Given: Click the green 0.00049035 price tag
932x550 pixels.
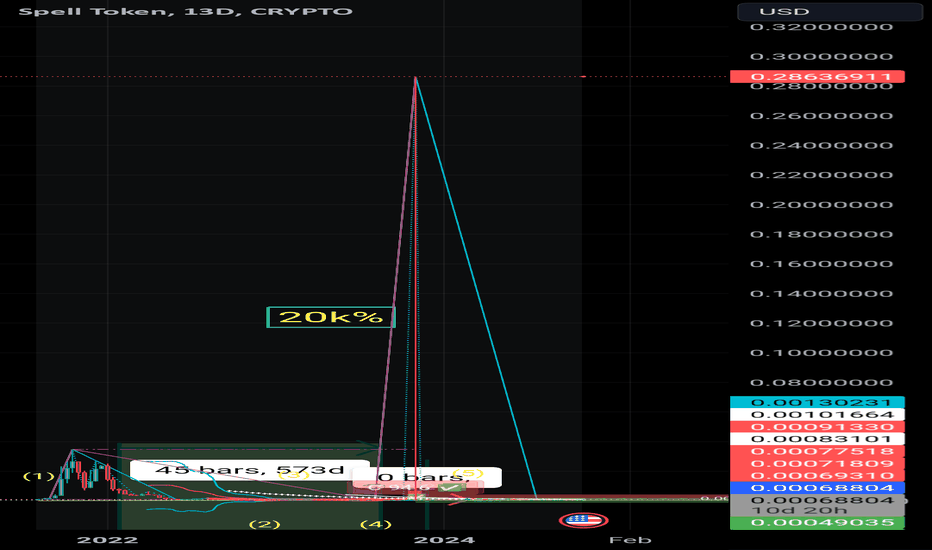Looking at the screenshot, I should [x=817, y=523].
